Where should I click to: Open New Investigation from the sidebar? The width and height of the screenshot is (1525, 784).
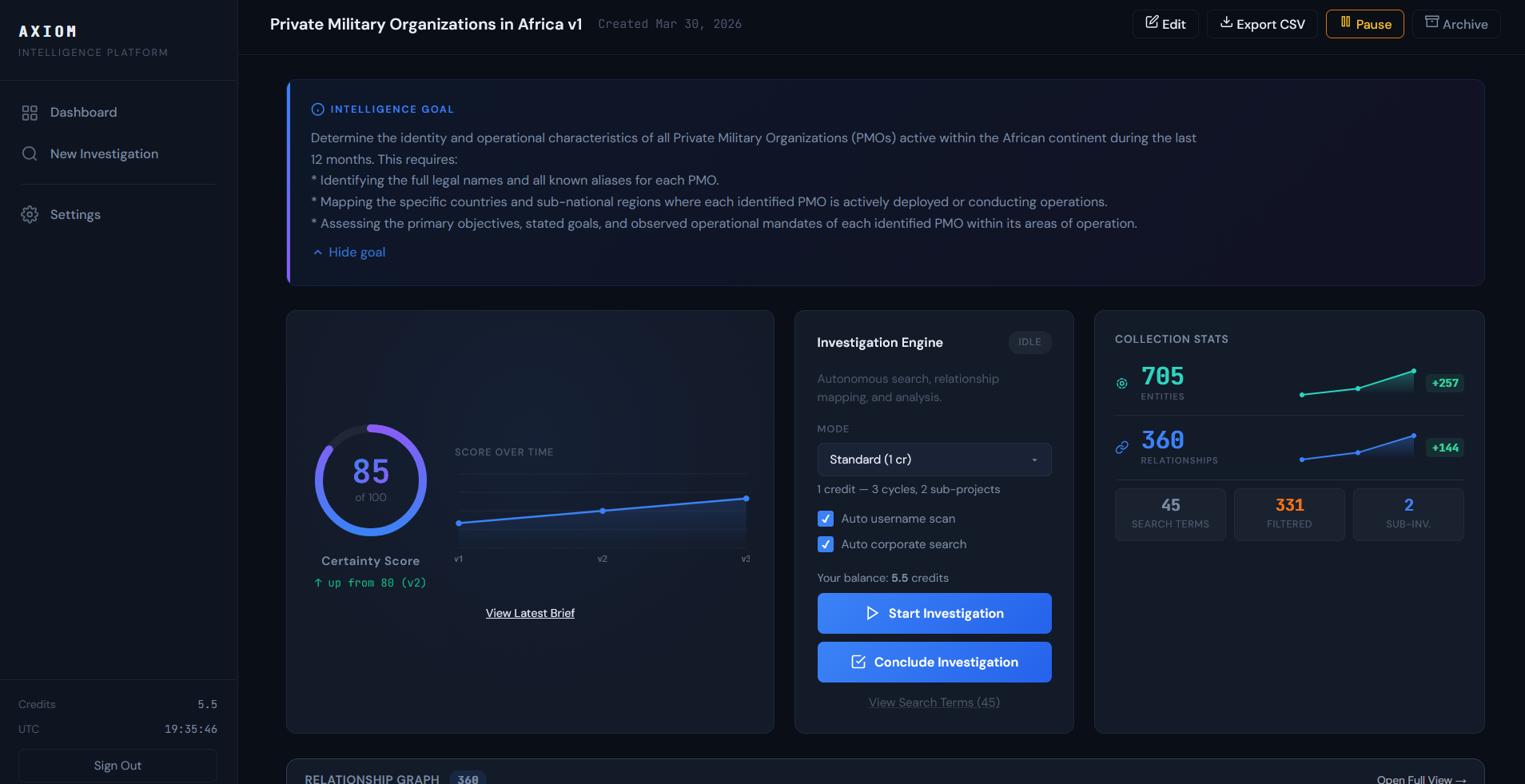(104, 153)
